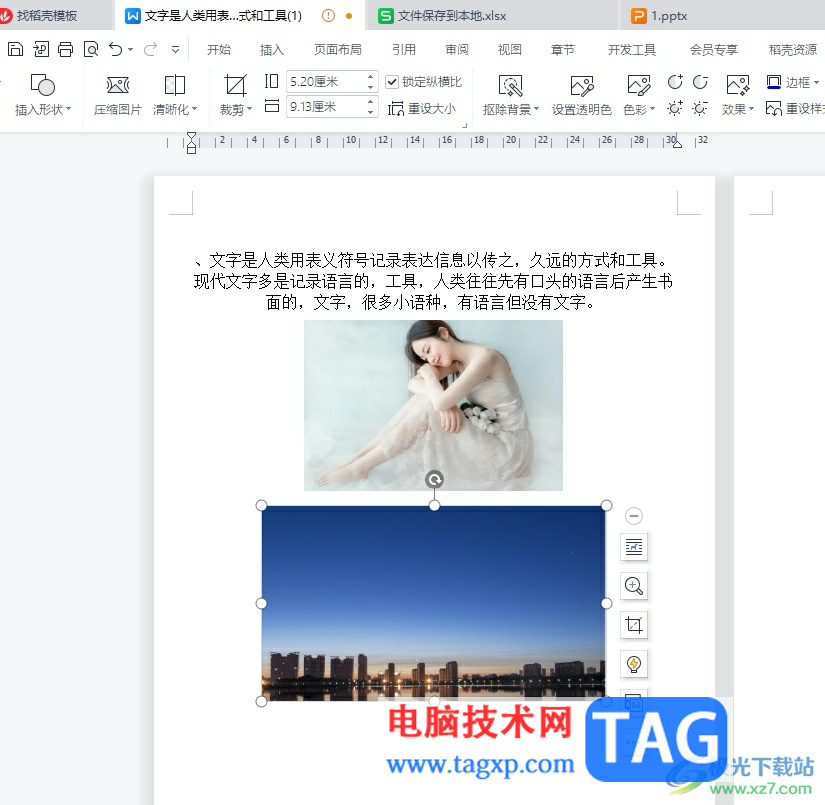Click the zoom-in magnifier floating icon
This screenshot has height=805, width=825.
[634, 586]
